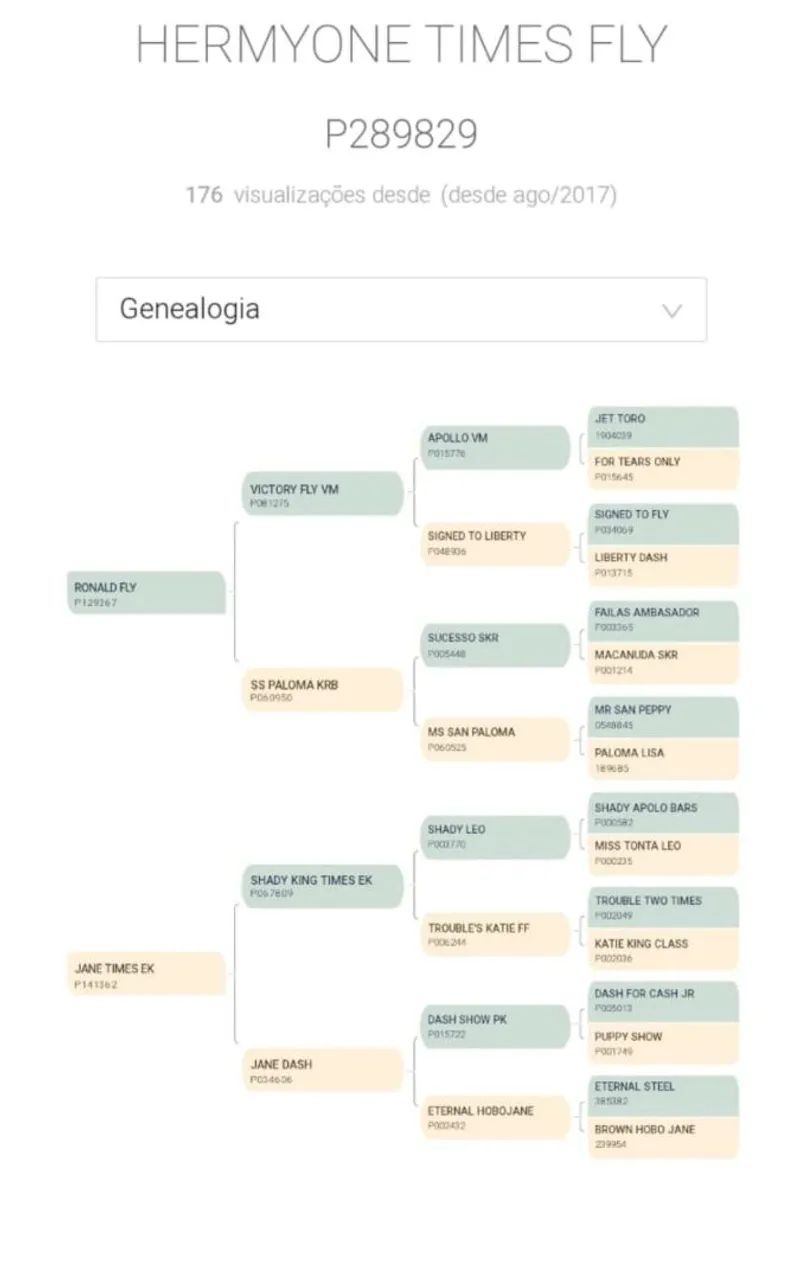Open SIGNED TO LIBERTY entry
The image size is (801, 1280).
(x=495, y=543)
